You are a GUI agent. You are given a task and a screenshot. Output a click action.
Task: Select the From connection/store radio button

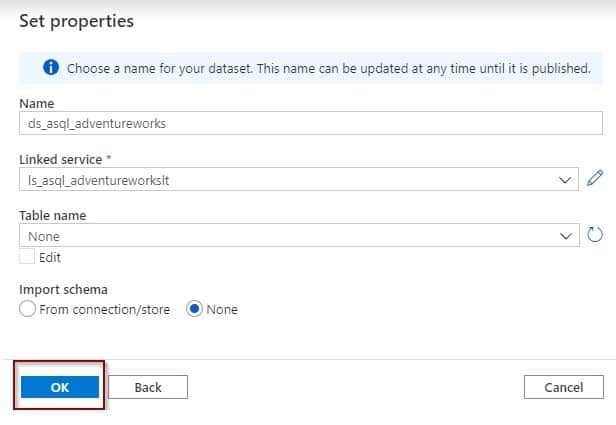pyautogui.click(x=28, y=309)
